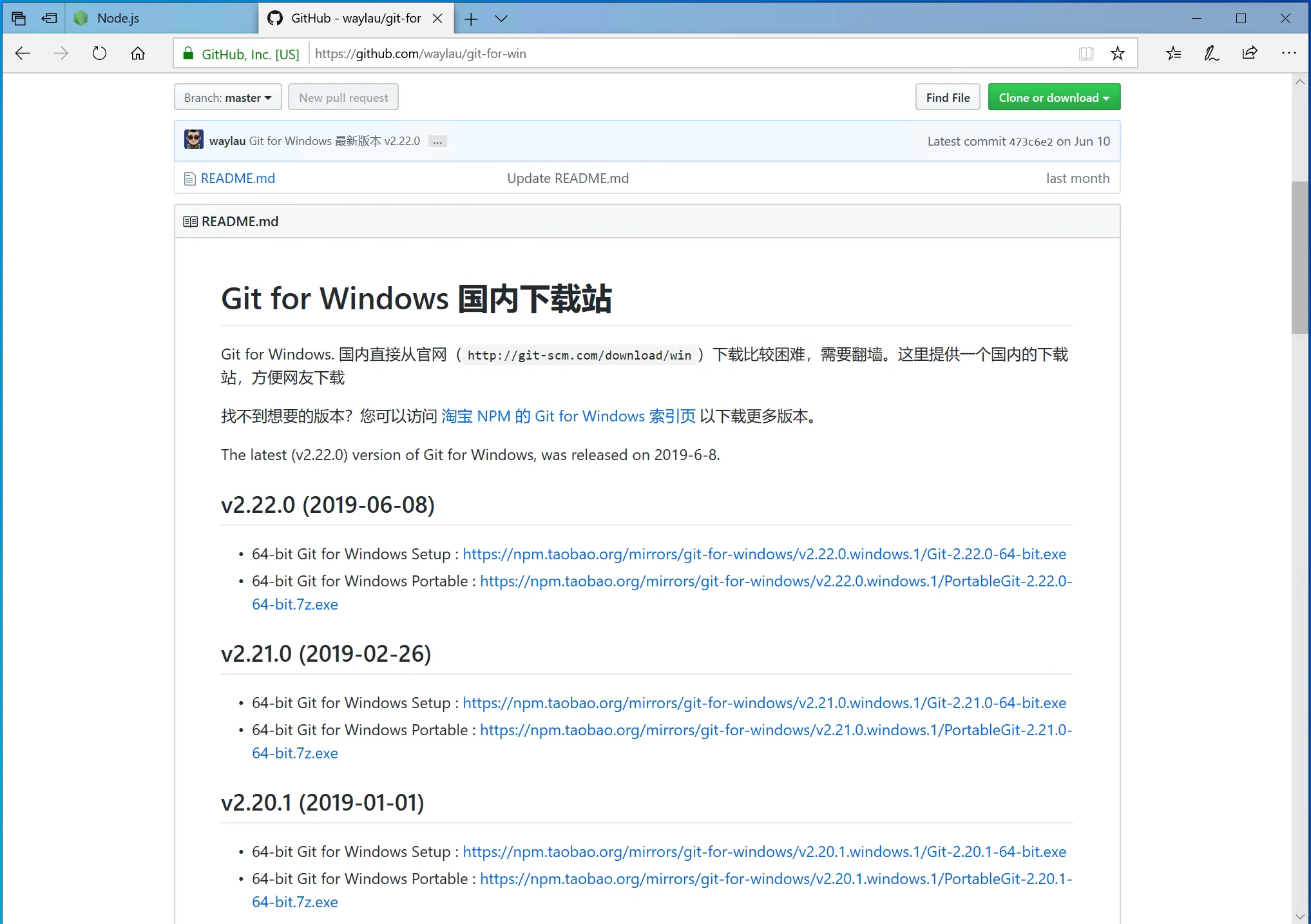1311x924 pixels.
Task: Open the README.md file link
Action: [x=238, y=178]
